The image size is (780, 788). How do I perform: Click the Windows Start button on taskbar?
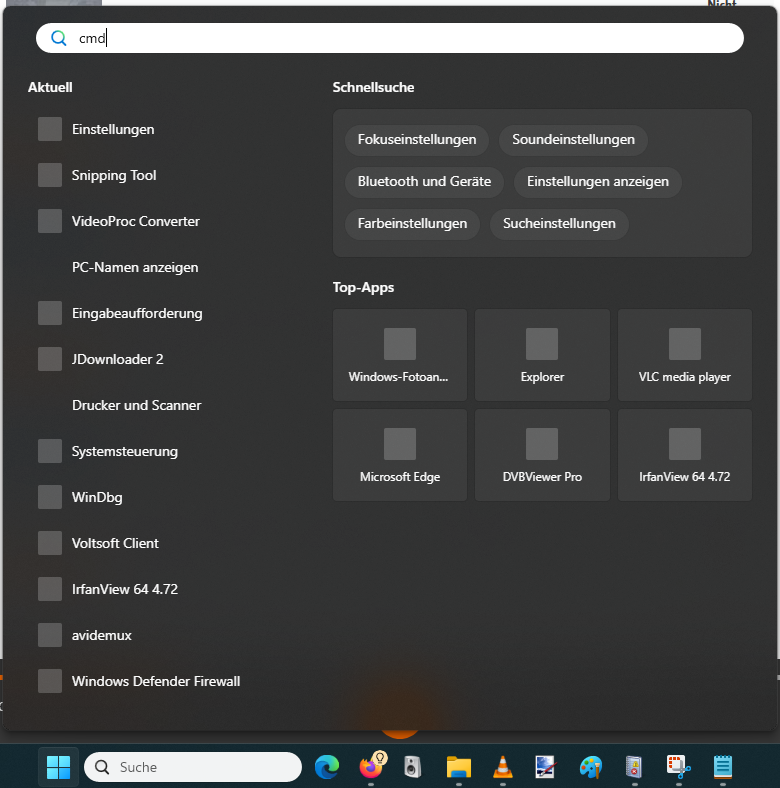58,767
